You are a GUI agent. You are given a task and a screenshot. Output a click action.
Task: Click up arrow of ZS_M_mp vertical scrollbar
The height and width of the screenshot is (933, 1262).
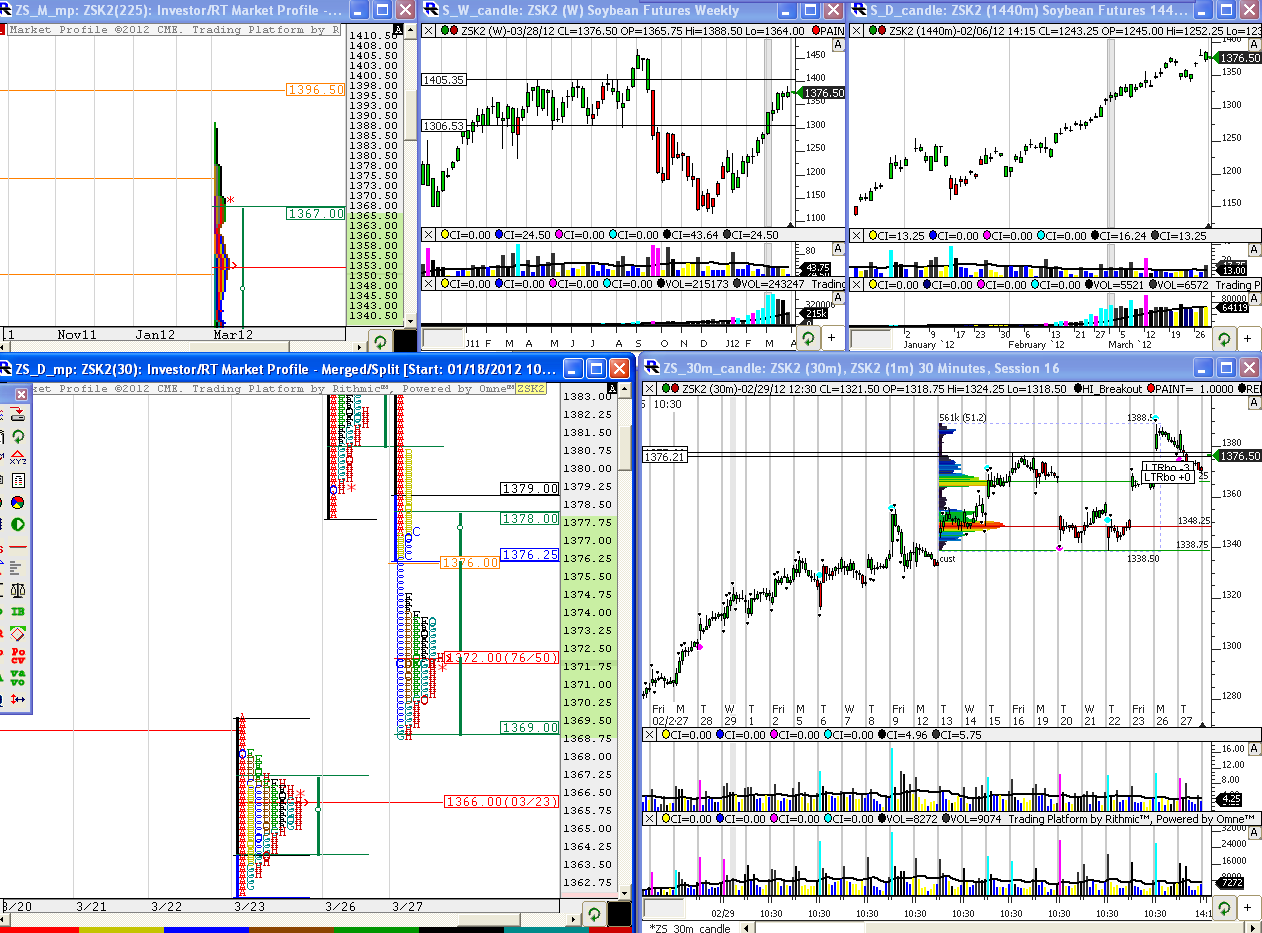point(410,30)
